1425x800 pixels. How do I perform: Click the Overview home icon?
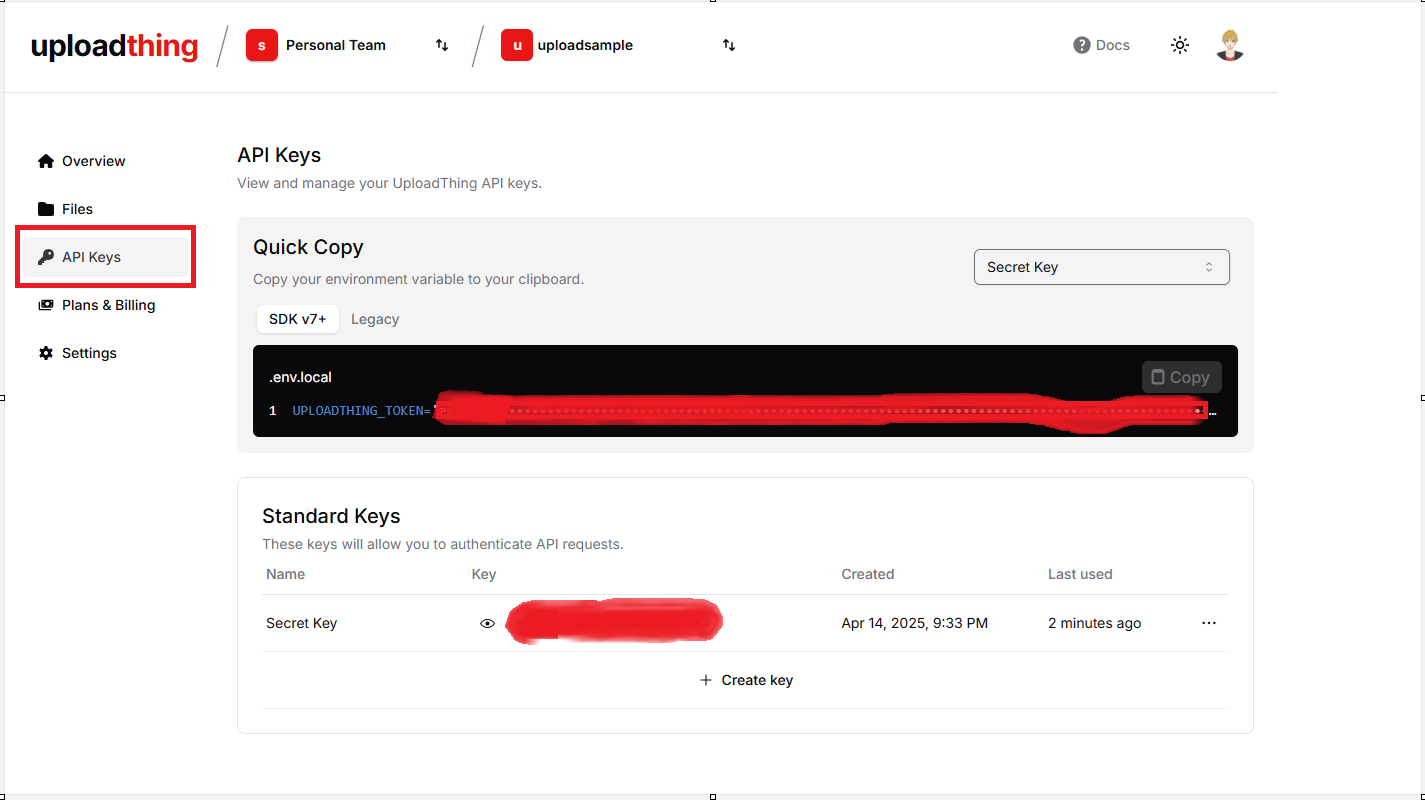pyautogui.click(x=46, y=161)
